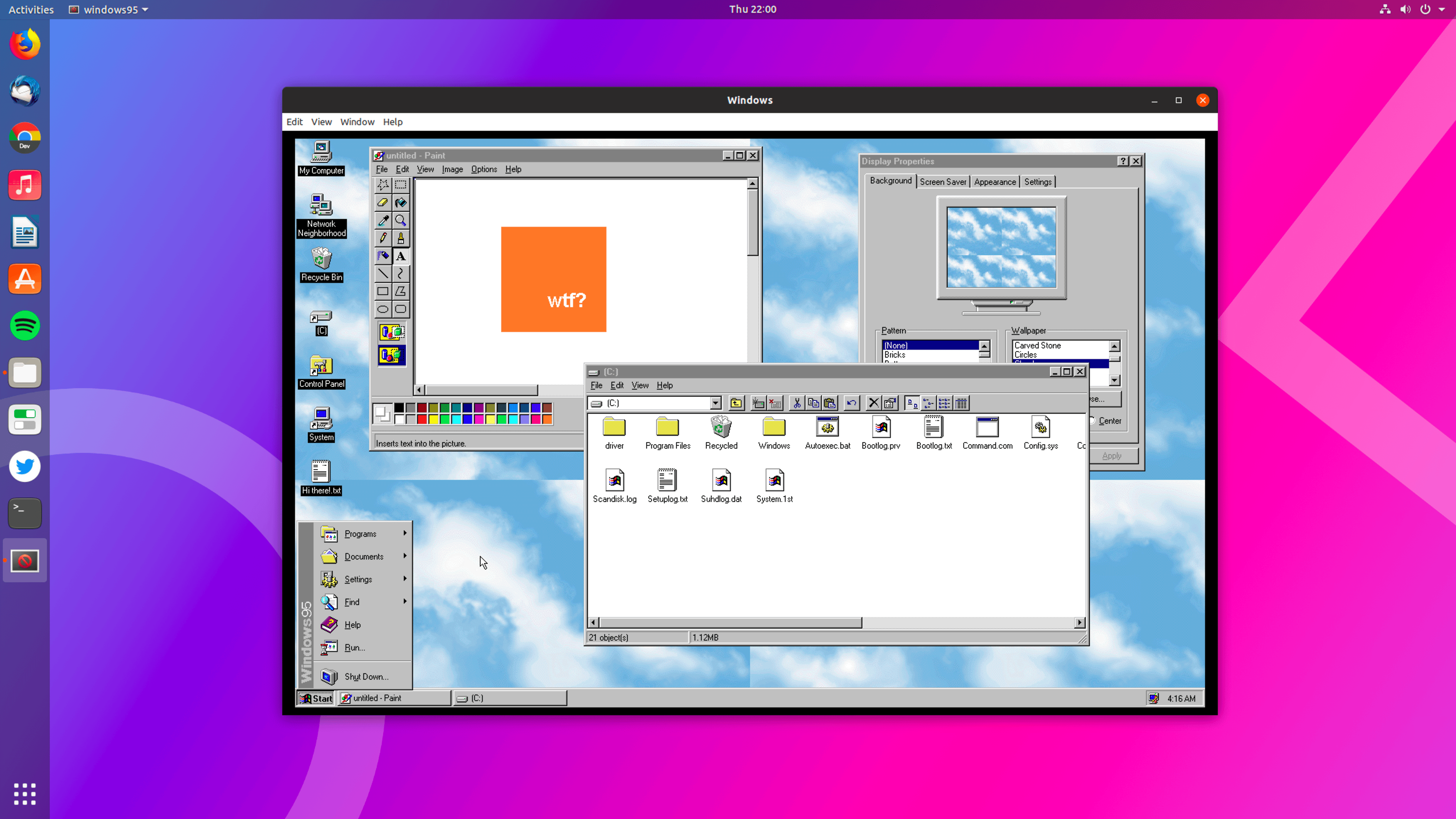Choose the Brush tool in Paint
Image resolution: width=1456 pixels, height=819 pixels.
401,238
